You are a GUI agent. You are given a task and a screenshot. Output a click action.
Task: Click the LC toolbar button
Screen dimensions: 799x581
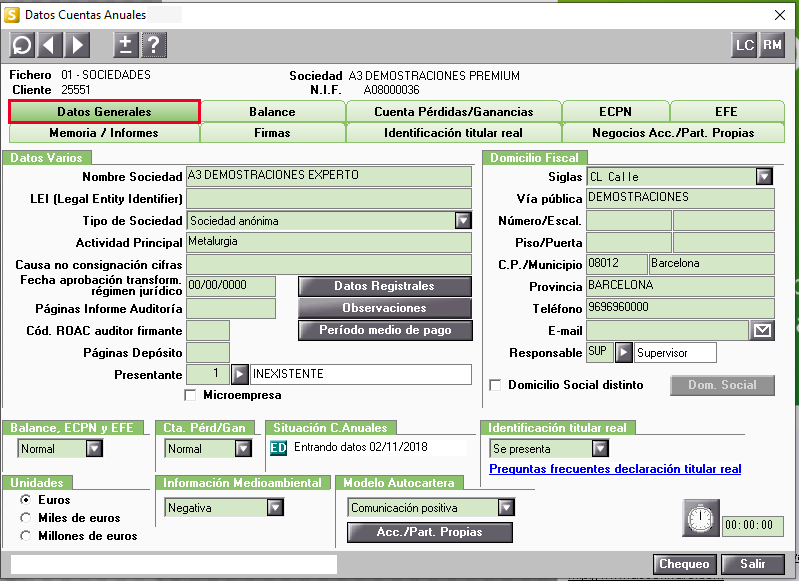tap(744, 45)
